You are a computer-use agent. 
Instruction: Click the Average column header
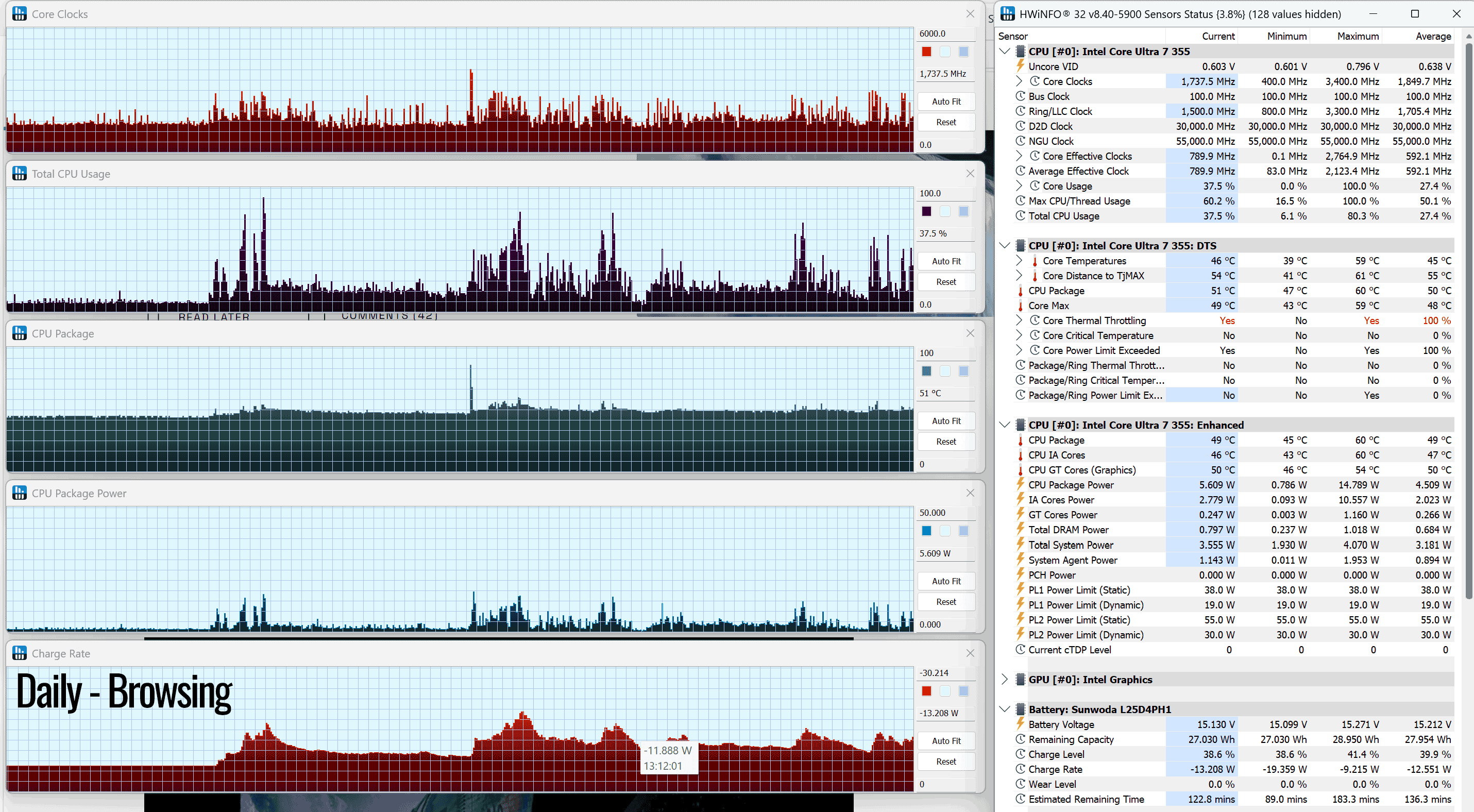pyautogui.click(x=1433, y=36)
